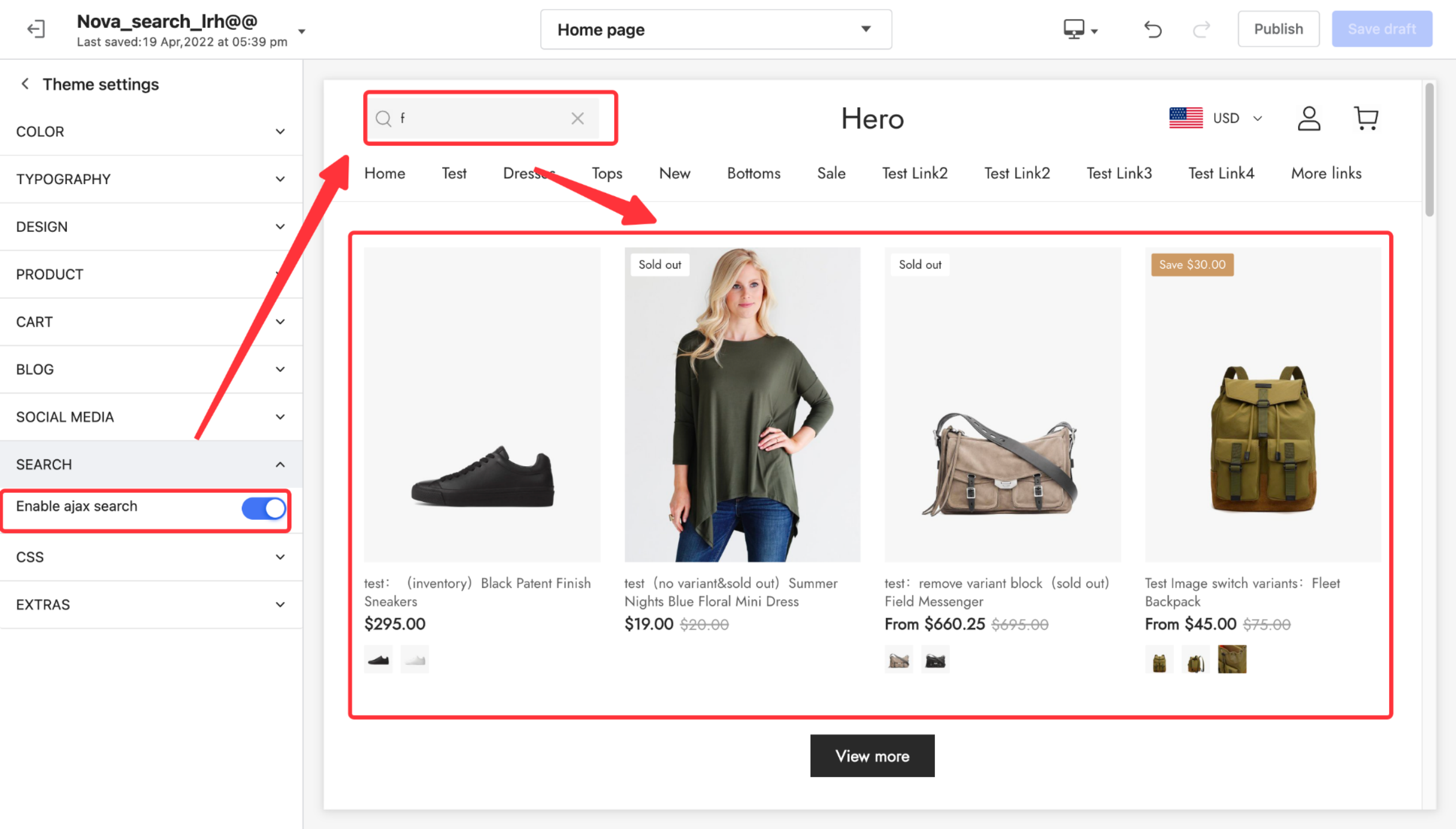Open the Home page selector dropdown
This screenshot has height=829, width=1456.
coord(716,29)
